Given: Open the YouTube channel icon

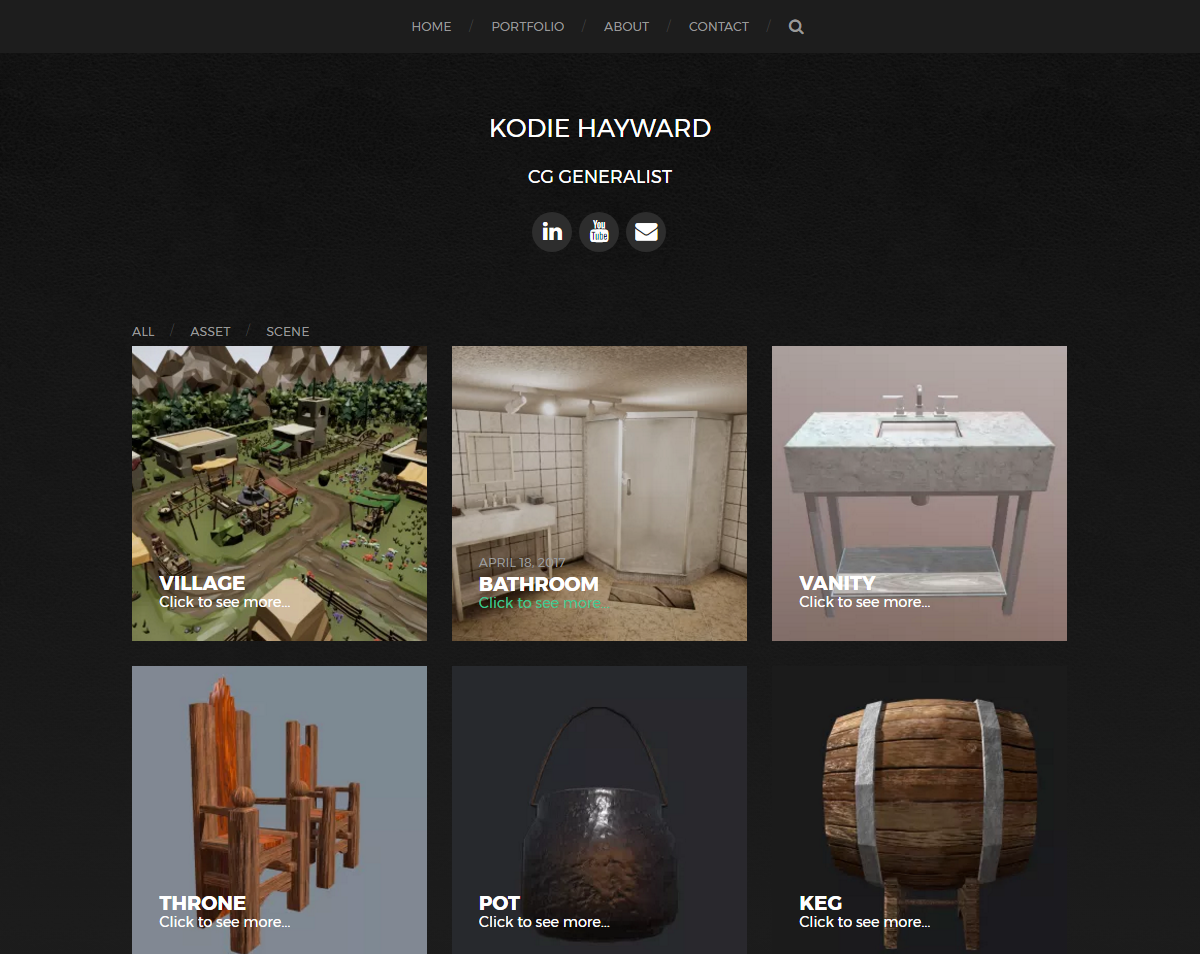Looking at the screenshot, I should click(x=599, y=232).
